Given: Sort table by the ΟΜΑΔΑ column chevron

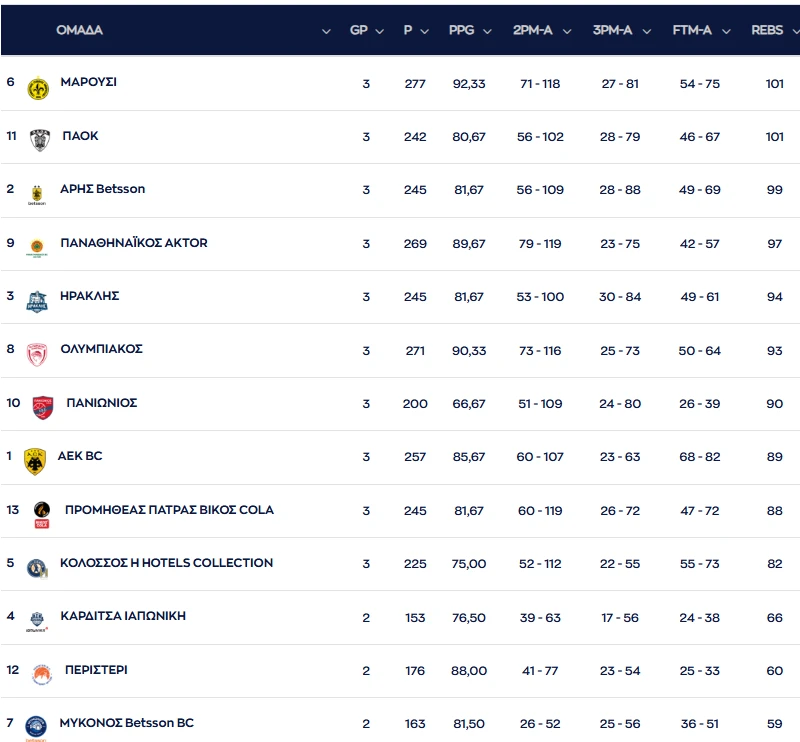Looking at the screenshot, I should 326,31.
